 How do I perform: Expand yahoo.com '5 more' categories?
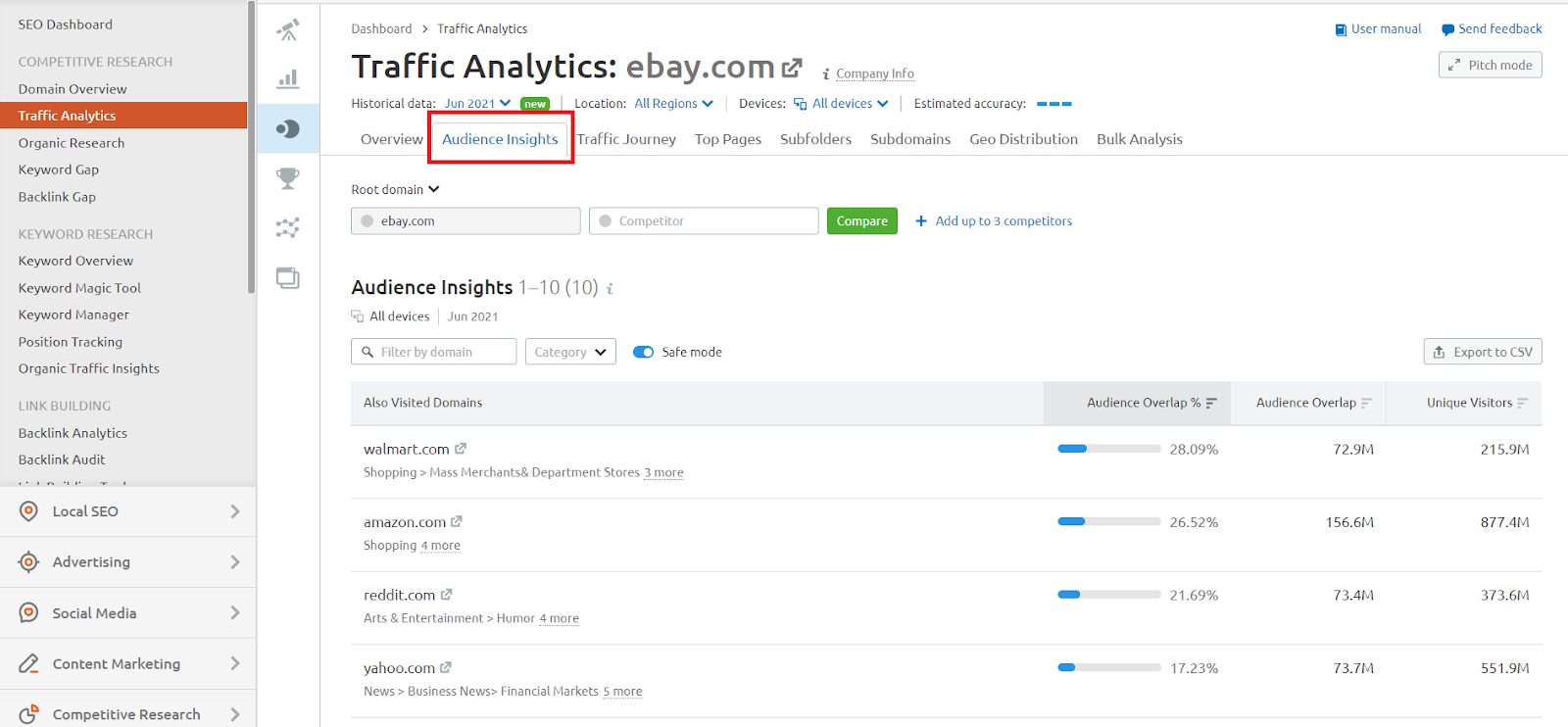[622, 692]
